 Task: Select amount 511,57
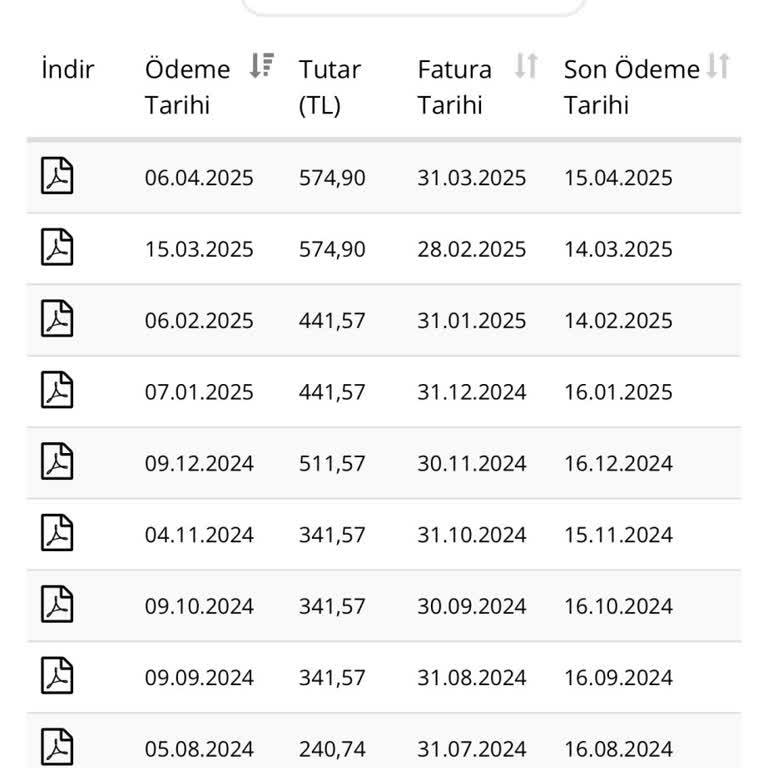point(332,464)
